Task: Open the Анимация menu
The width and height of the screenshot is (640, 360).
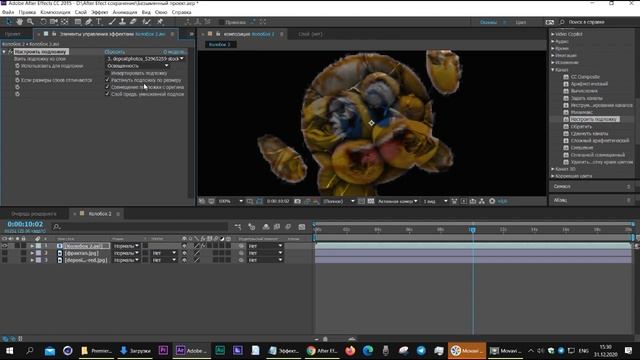Action: pos(125,12)
